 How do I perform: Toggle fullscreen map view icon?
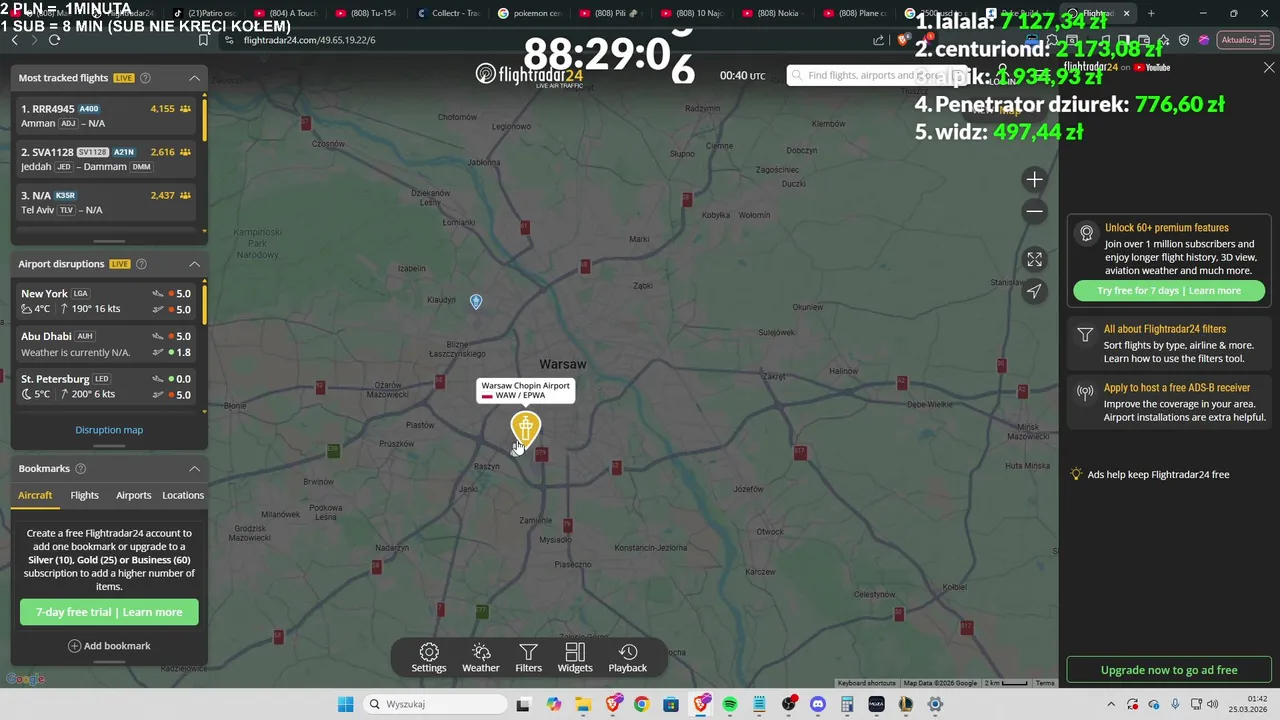click(1034, 259)
